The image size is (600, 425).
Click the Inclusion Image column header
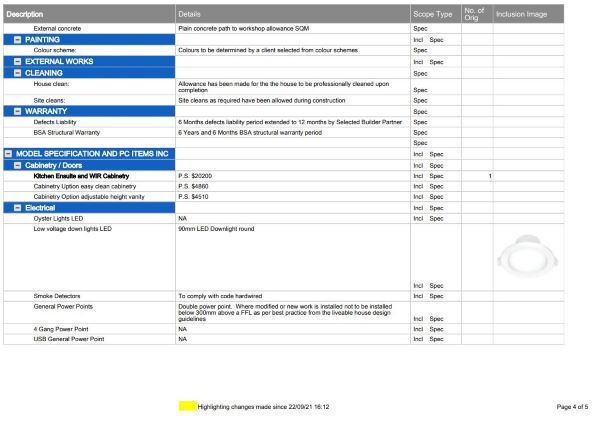tap(528, 14)
